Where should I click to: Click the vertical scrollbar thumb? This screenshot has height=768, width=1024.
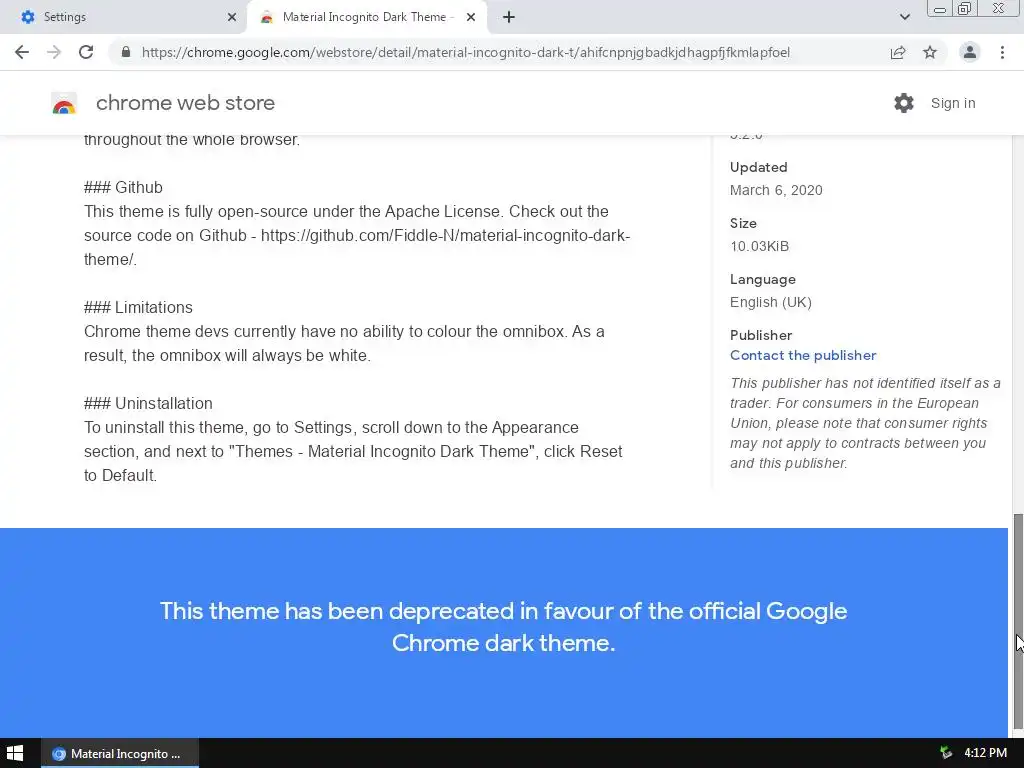click(1017, 620)
